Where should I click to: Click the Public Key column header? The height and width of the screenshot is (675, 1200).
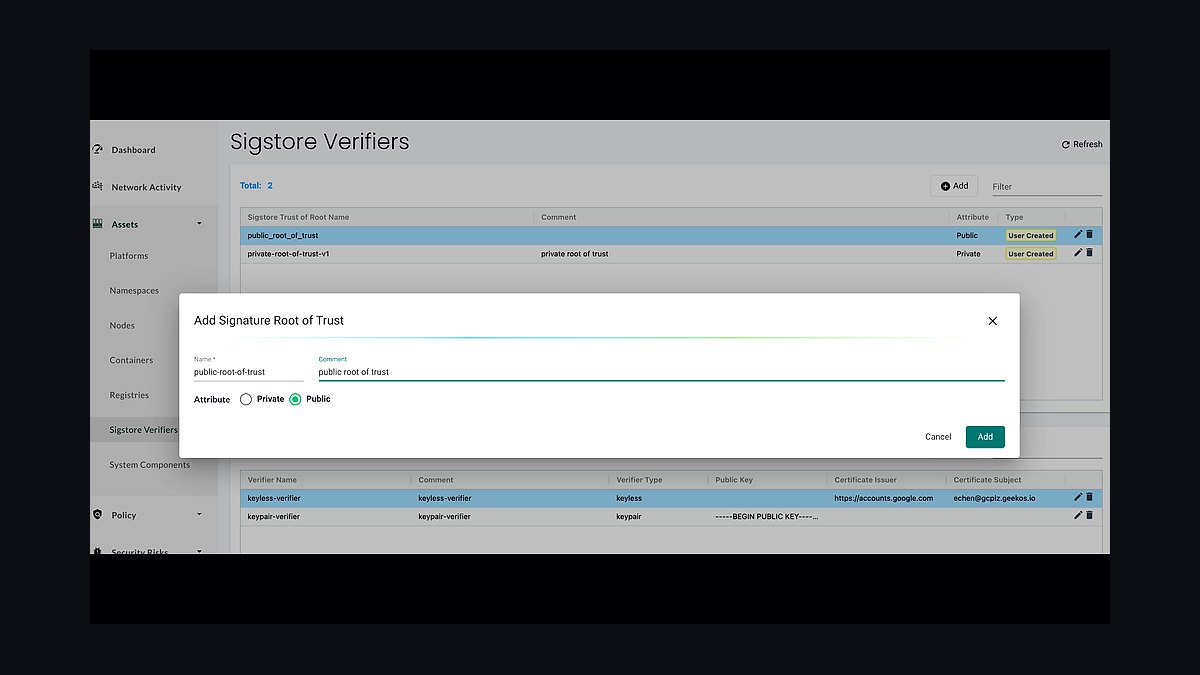click(734, 480)
